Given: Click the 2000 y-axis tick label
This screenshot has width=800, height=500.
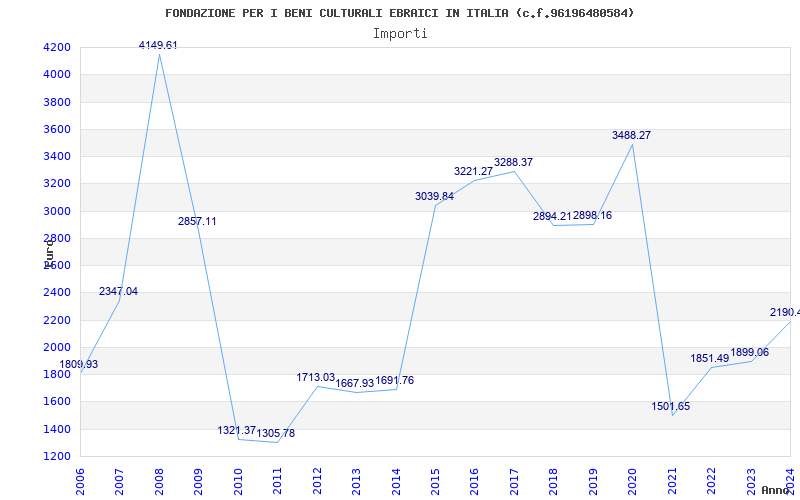Looking at the screenshot, I should pos(57,347).
